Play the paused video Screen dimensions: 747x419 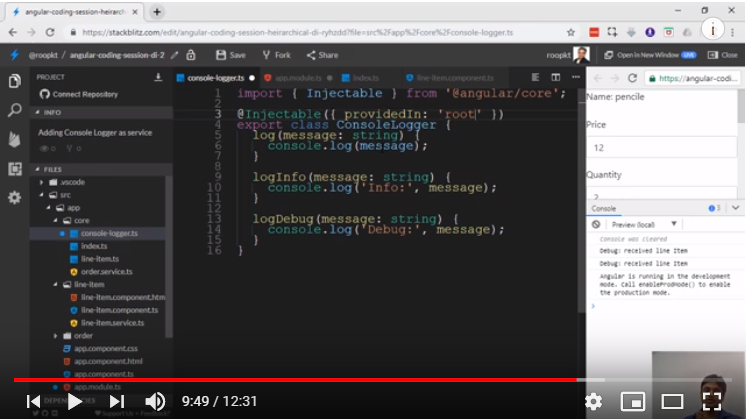[75, 402]
